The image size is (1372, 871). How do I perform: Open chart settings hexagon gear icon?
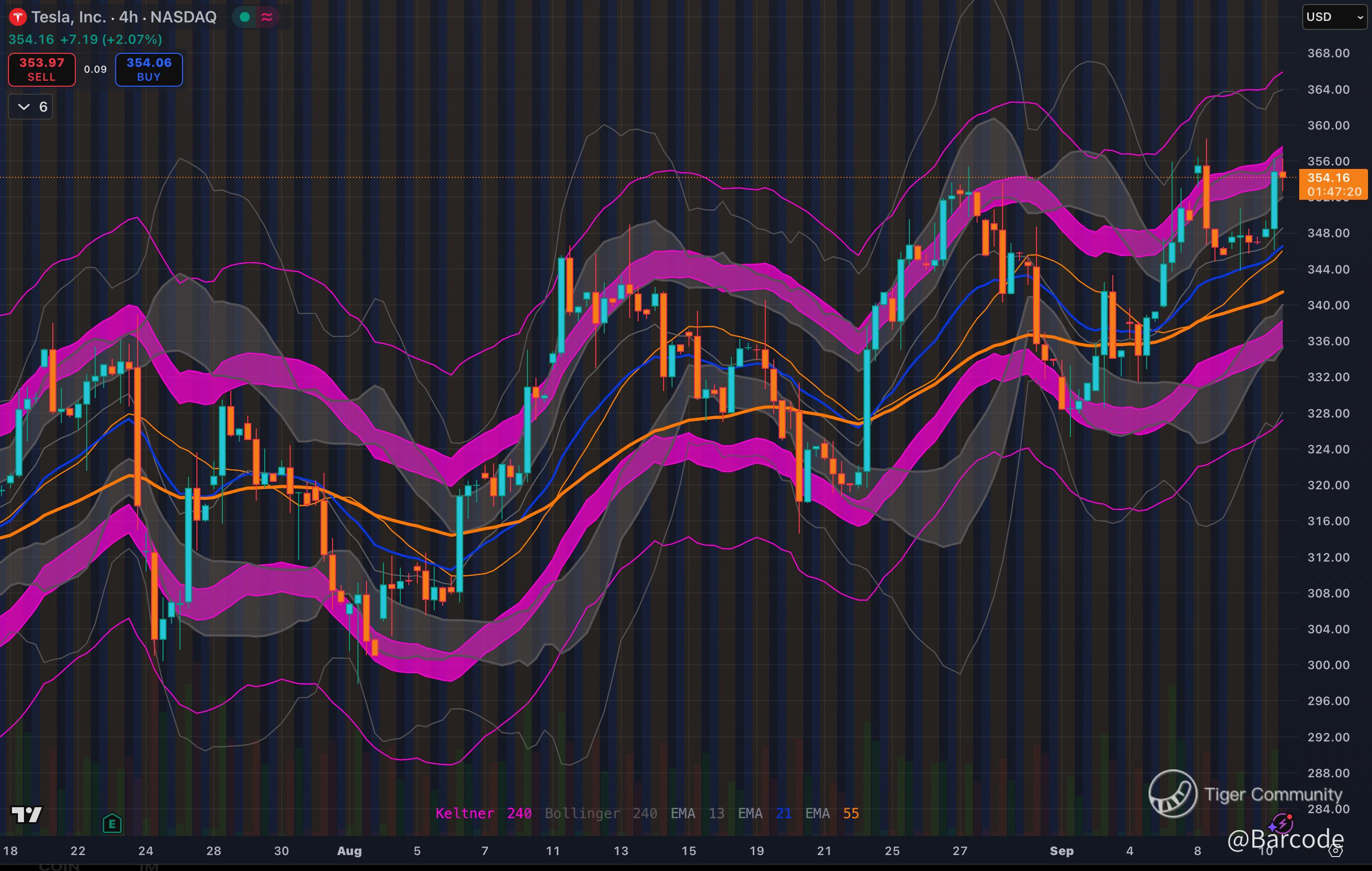pos(1336,851)
